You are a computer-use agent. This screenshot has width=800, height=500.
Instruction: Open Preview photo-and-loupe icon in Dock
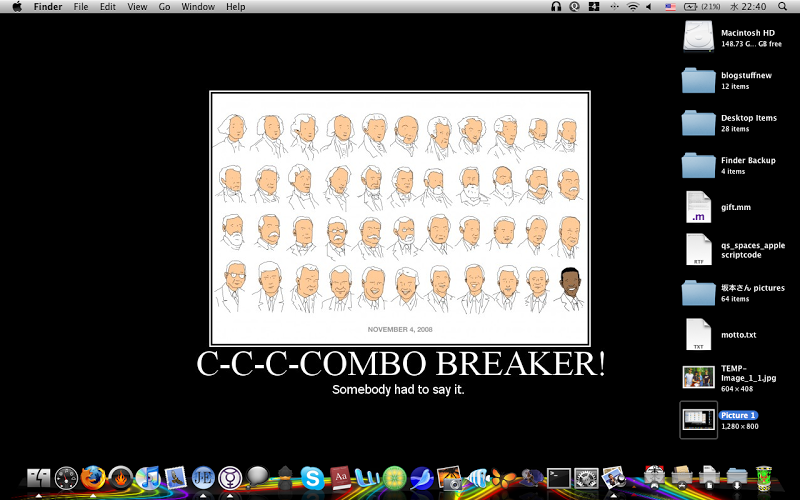(x=613, y=479)
